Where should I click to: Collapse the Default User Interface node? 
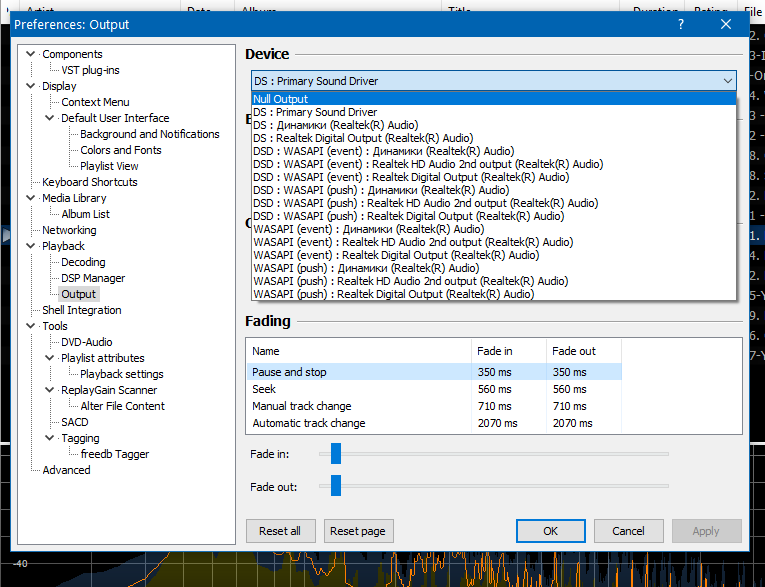(x=50, y=118)
